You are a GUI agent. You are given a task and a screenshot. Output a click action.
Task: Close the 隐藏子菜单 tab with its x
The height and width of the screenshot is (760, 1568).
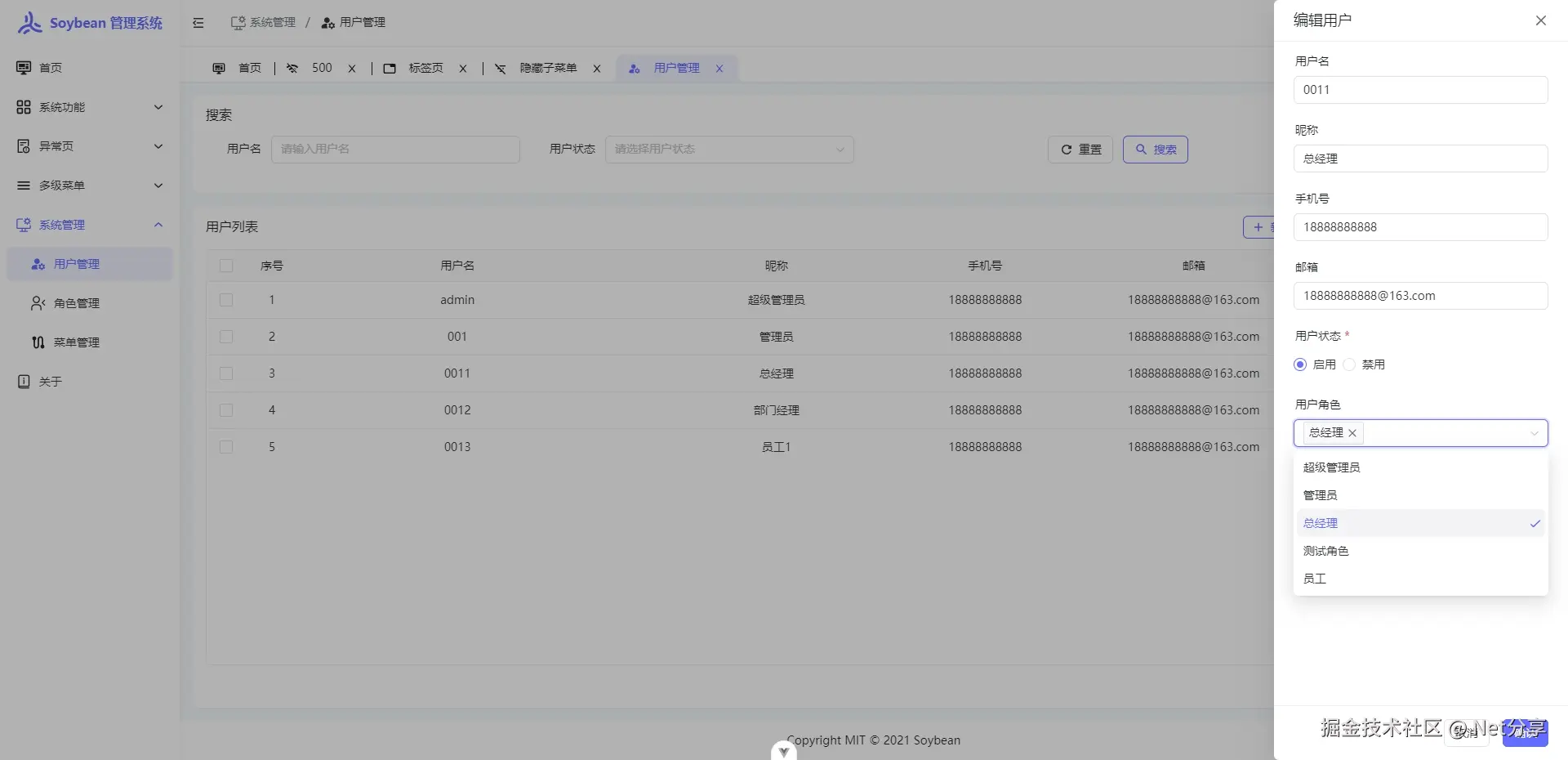pyautogui.click(x=597, y=69)
